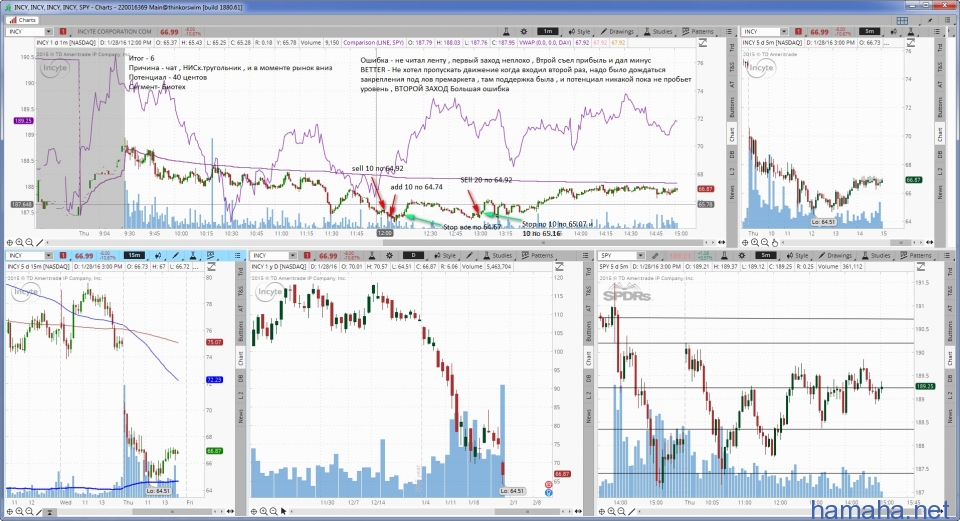Expand INCY symbol dropdown in top-right 5m chart
The width and height of the screenshot is (960, 521).
782,31
